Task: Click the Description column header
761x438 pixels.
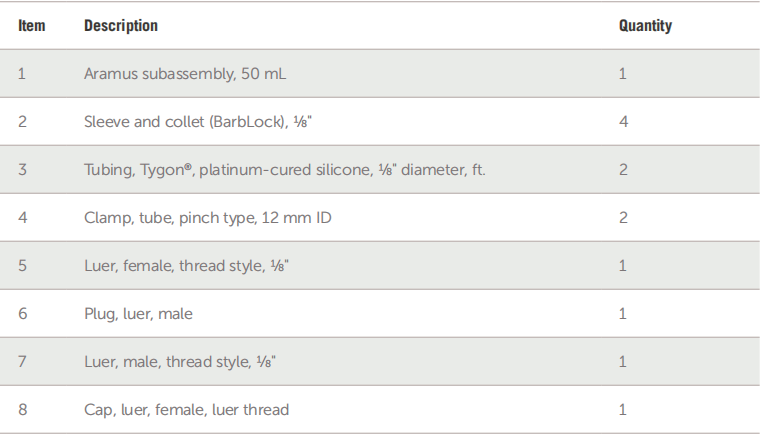Action: coord(121,26)
